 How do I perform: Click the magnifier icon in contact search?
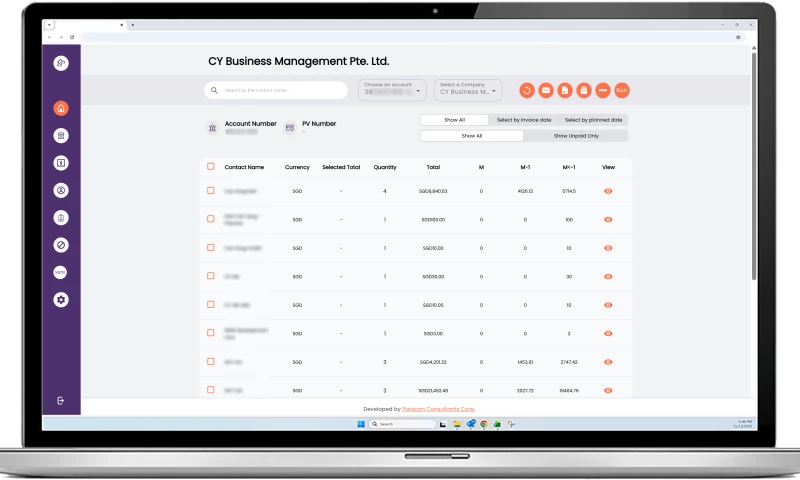[x=214, y=90]
